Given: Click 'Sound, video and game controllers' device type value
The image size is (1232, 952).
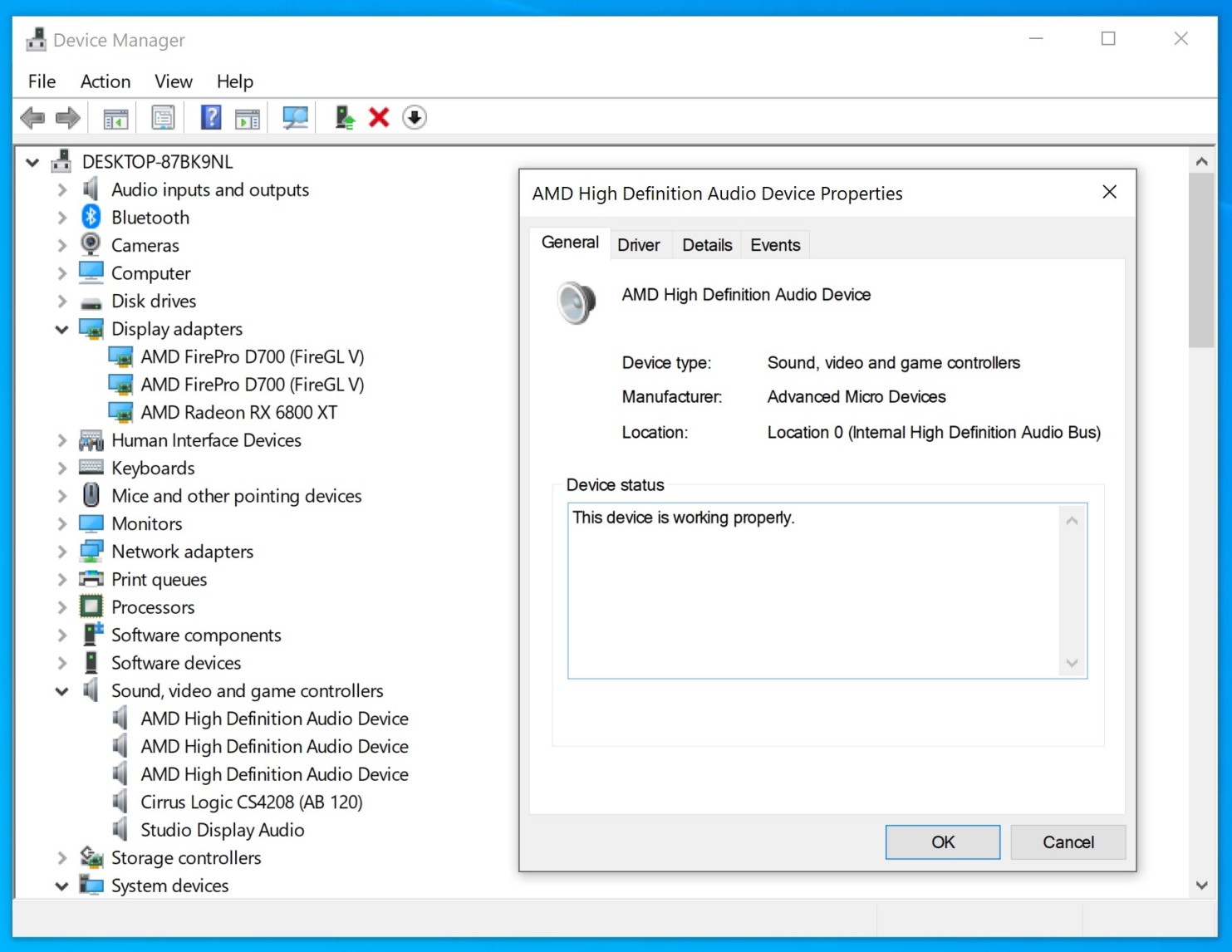Looking at the screenshot, I should (894, 363).
